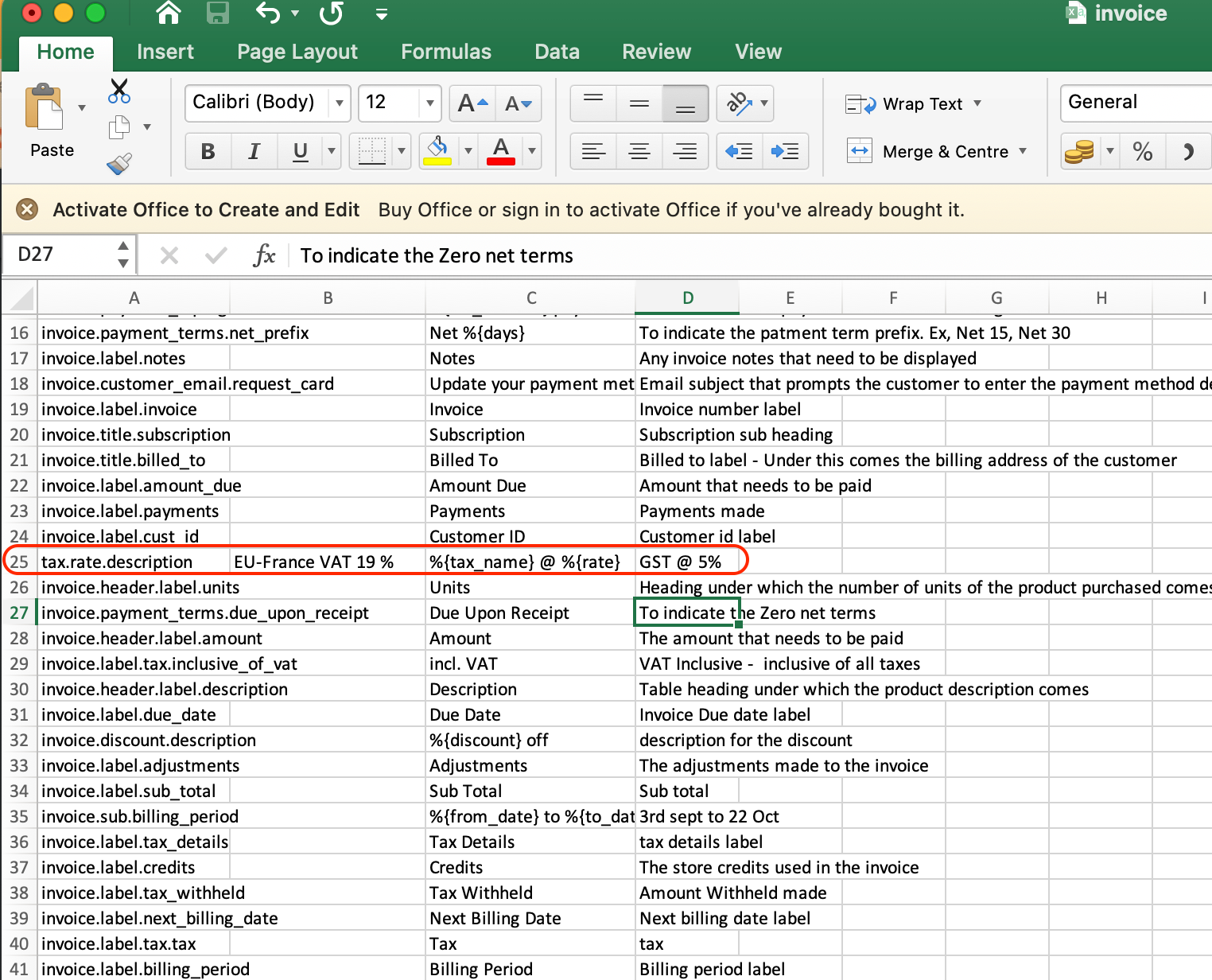Change font colour using the red swatch
1212x980 pixels.
[499, 151]
